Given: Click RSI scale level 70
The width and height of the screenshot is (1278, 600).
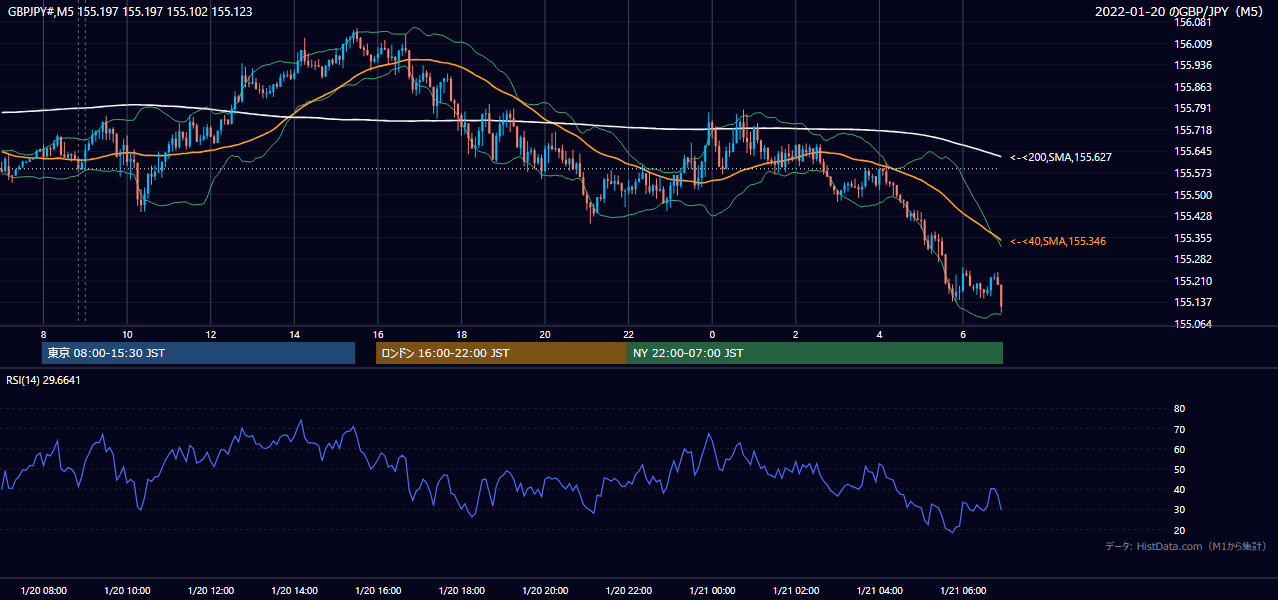Looking at the screenshot, I should [1180, 429].
